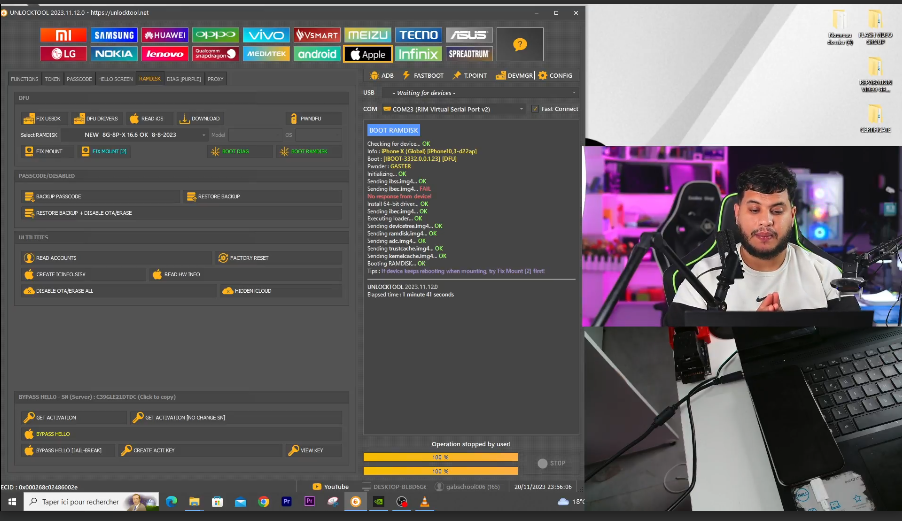Screen dimensions: 902x521
Task: Click Set Activation [No Change SN]
Action: [236, 417]
